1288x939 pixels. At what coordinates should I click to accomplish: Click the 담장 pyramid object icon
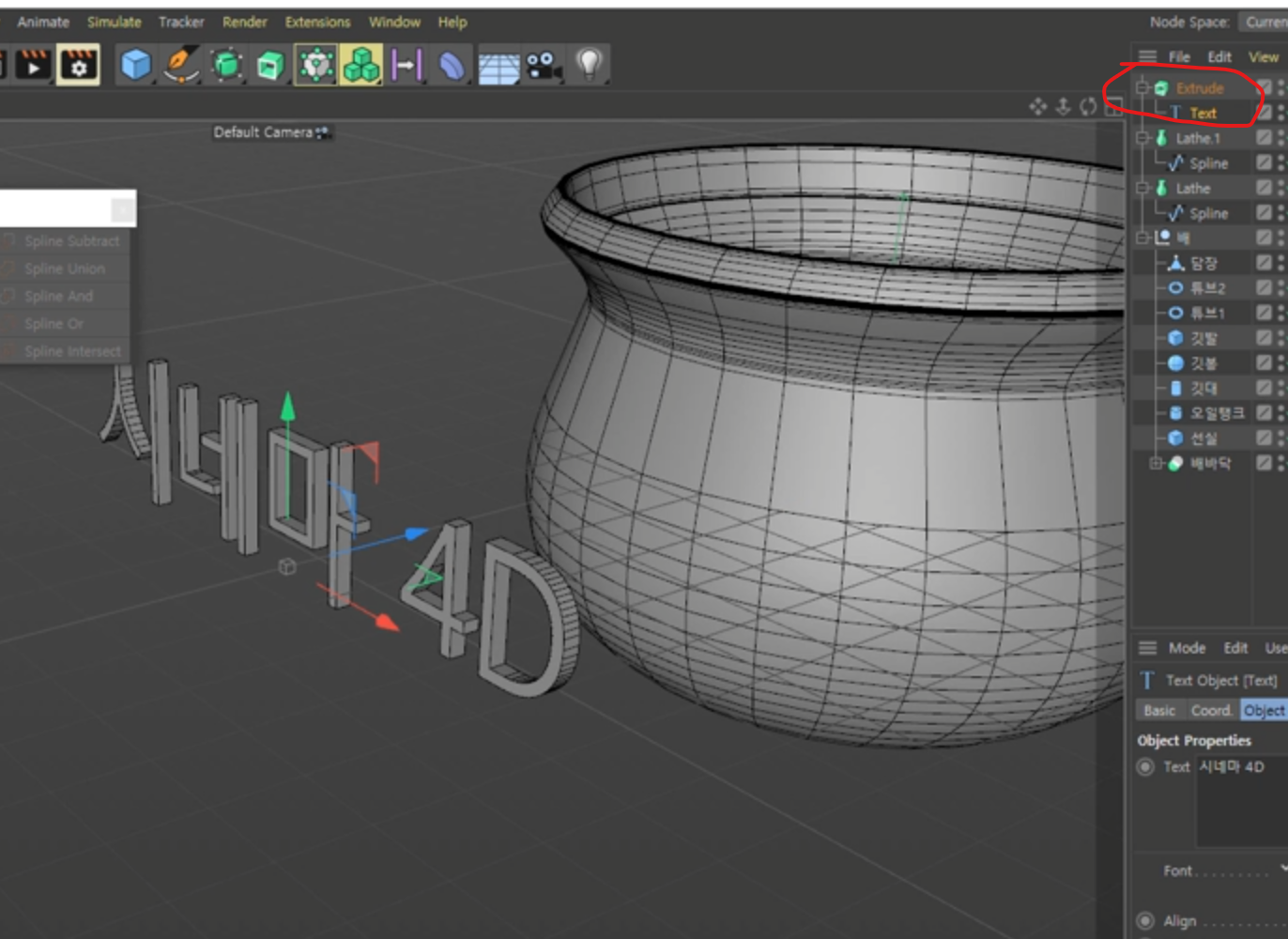pyautogui.click(x=1175, y=263)
